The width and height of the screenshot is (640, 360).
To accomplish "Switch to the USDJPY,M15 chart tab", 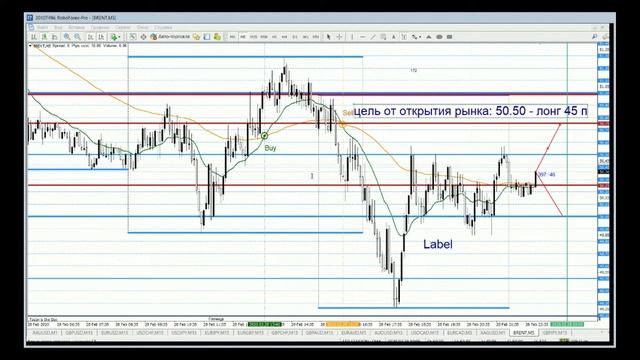I will [x=184, y=333].
